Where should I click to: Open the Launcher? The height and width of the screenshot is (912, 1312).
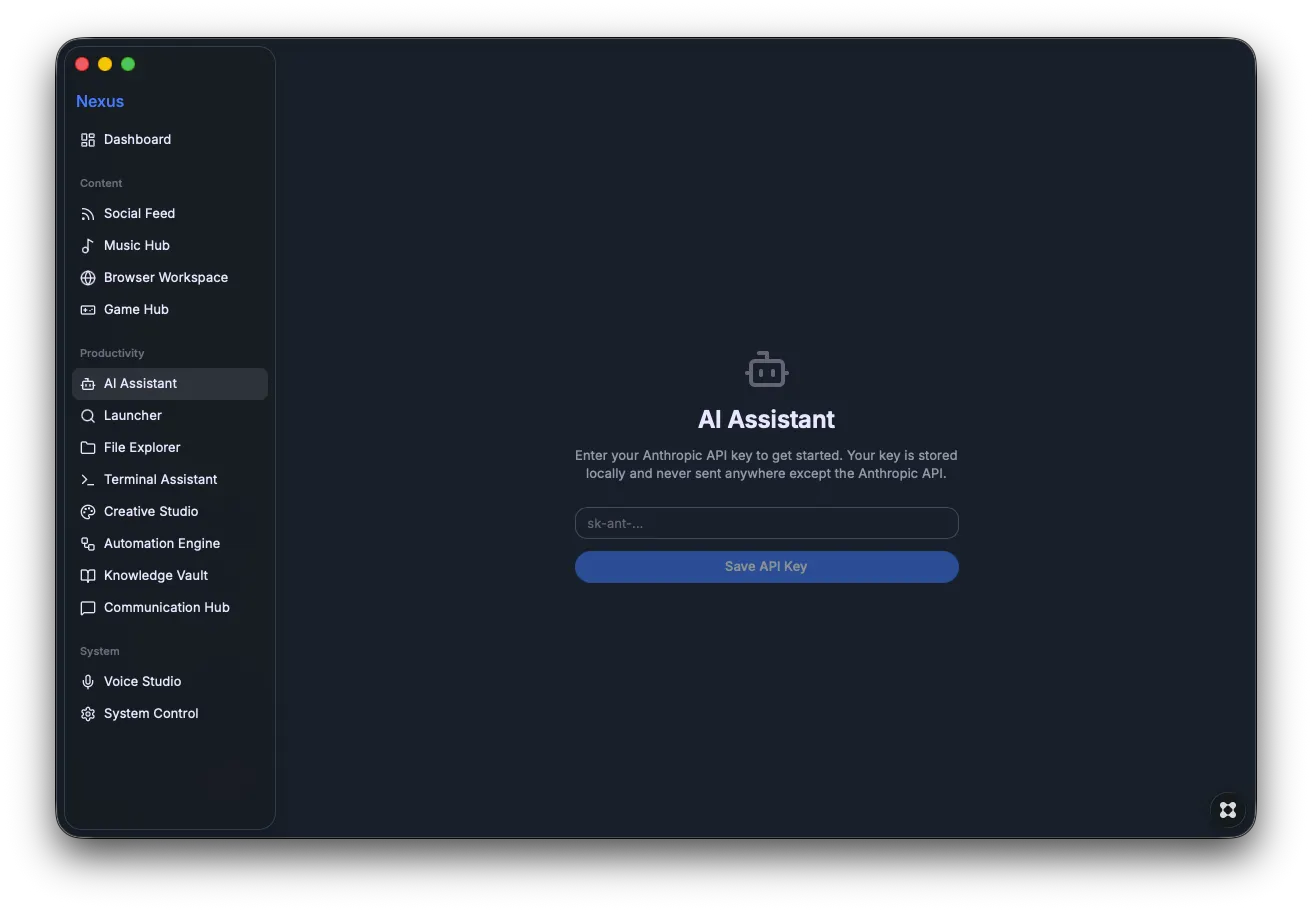[170, 416]
